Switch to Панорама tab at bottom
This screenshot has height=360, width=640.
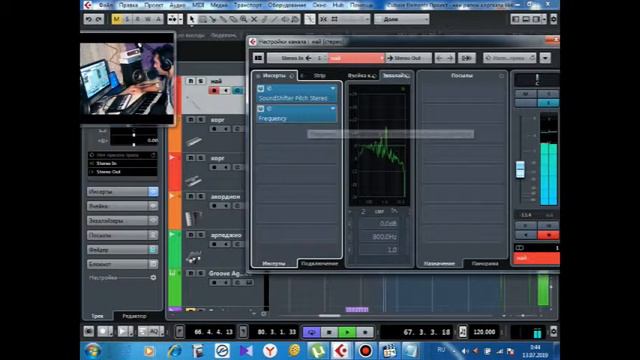click(x=485, y=263)
